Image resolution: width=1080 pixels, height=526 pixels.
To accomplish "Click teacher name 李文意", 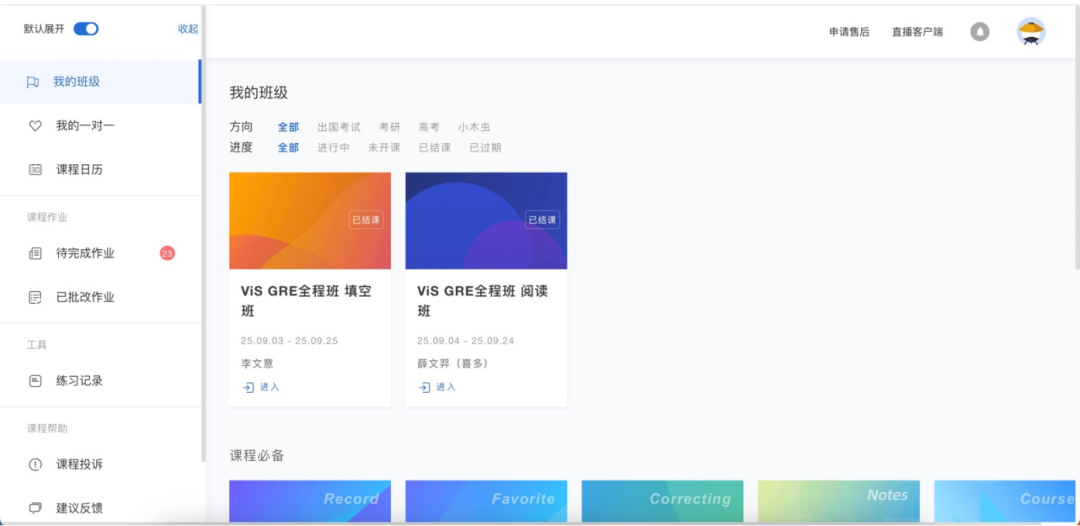I will tap(257, 364).
